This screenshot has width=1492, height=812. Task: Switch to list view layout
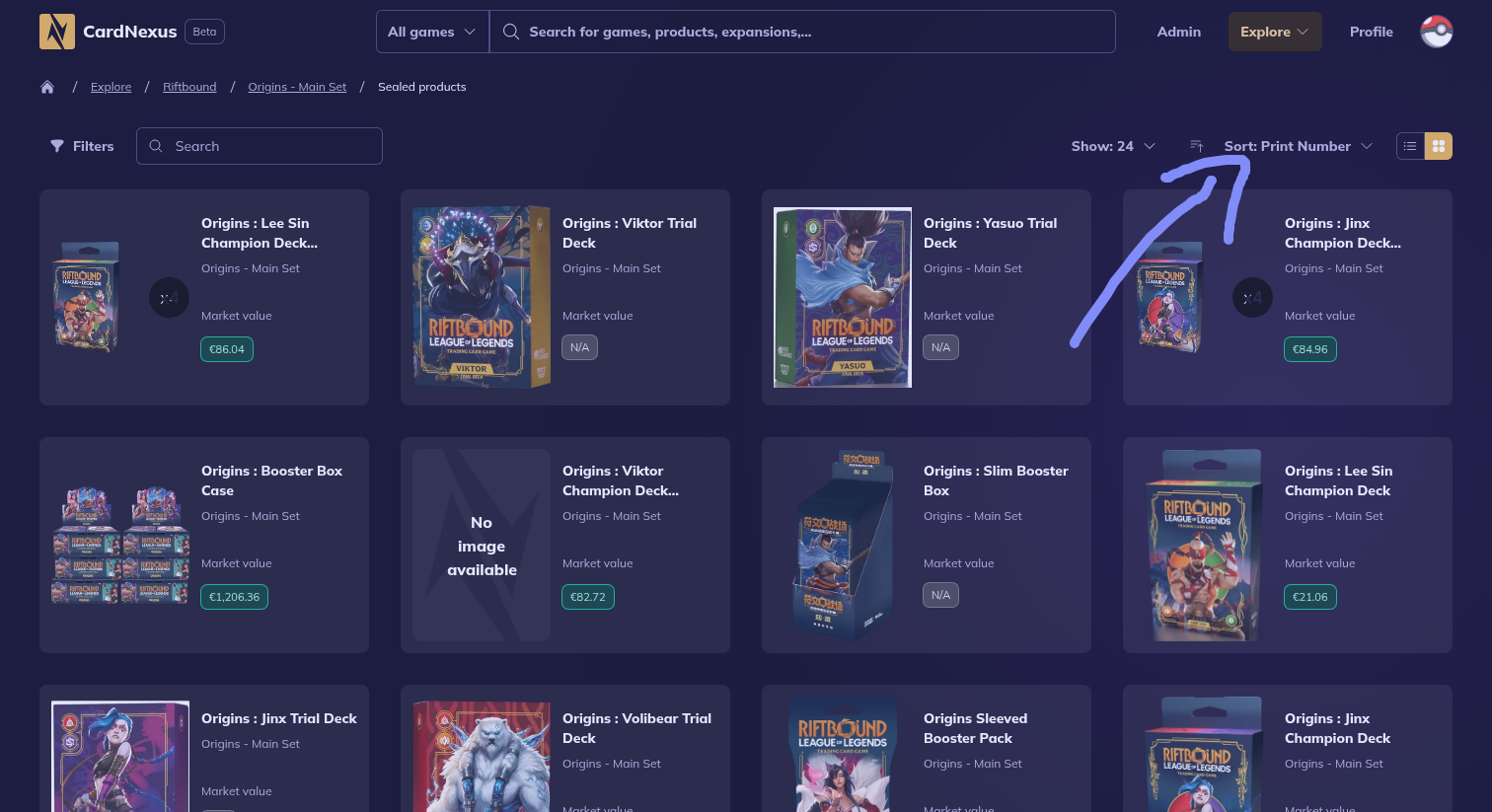(1410, 146)
